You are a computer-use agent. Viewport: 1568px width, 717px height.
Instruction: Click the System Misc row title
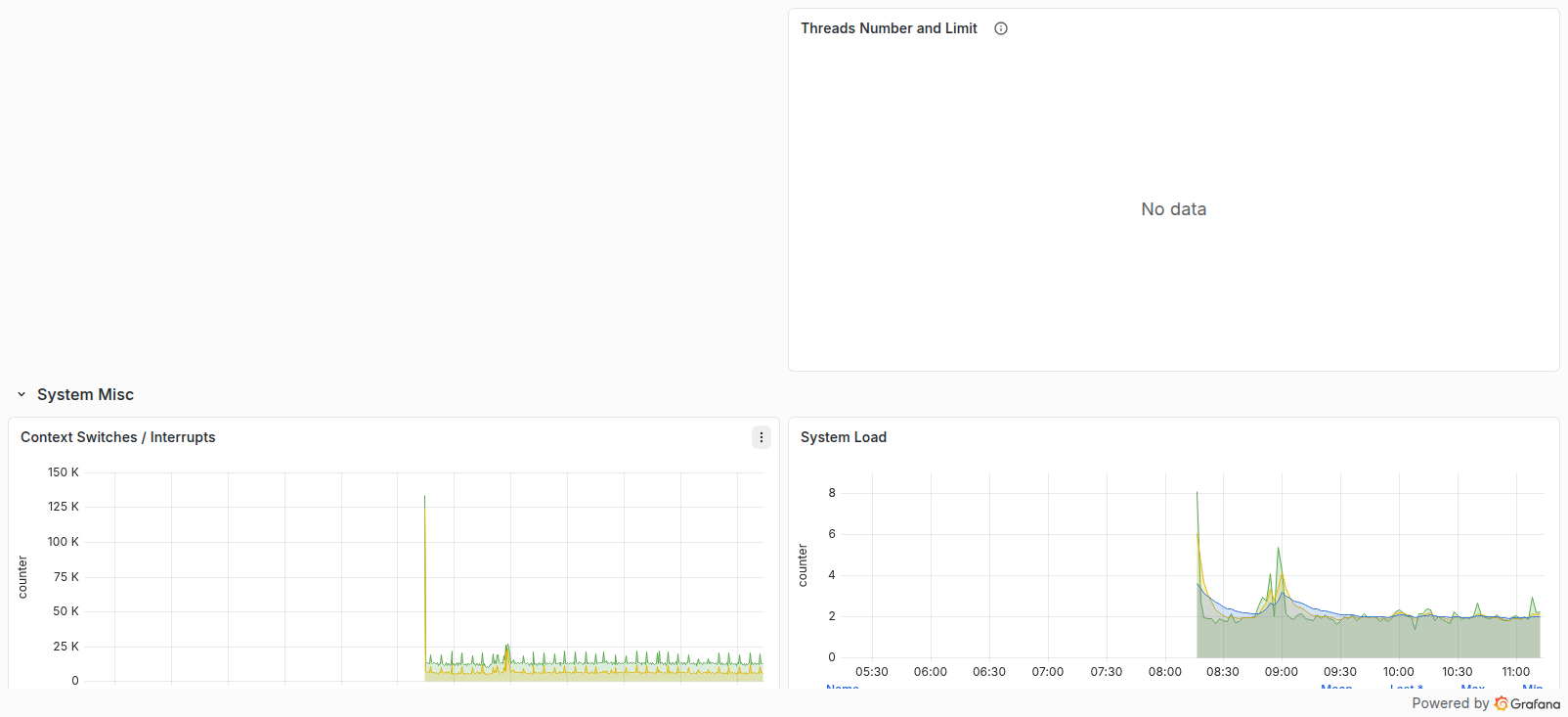coord(85,394)
